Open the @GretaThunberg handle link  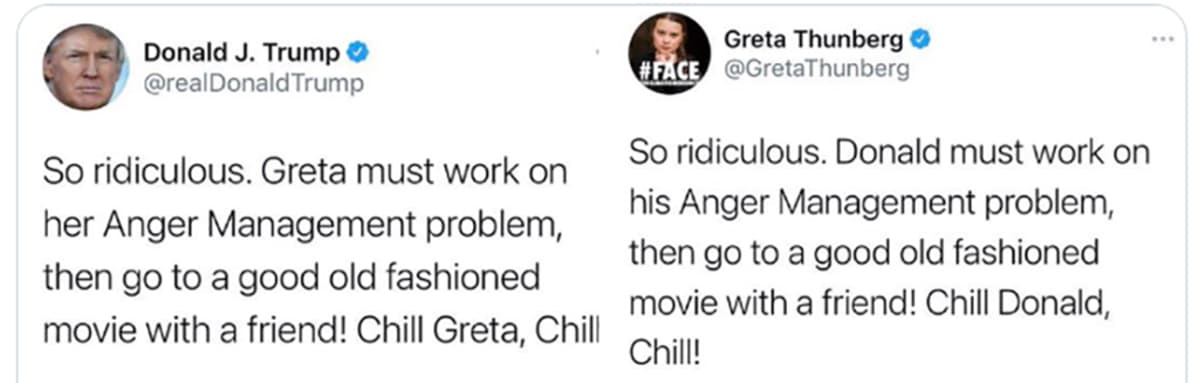pos(816,70)
